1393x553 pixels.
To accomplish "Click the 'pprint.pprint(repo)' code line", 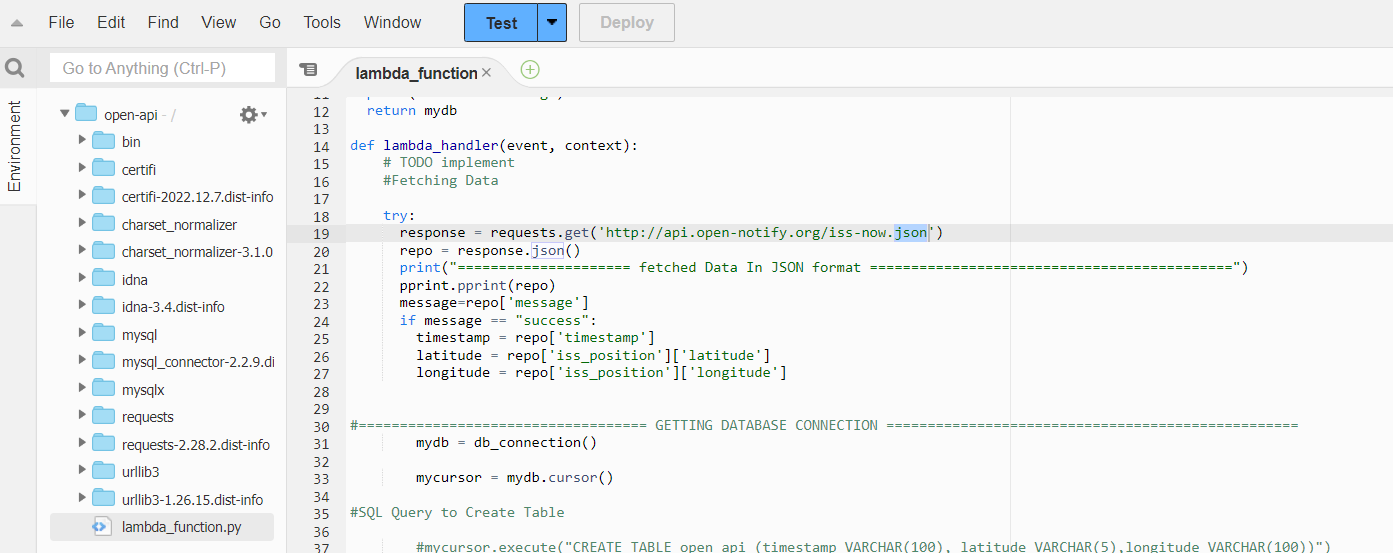I will 477,285.
